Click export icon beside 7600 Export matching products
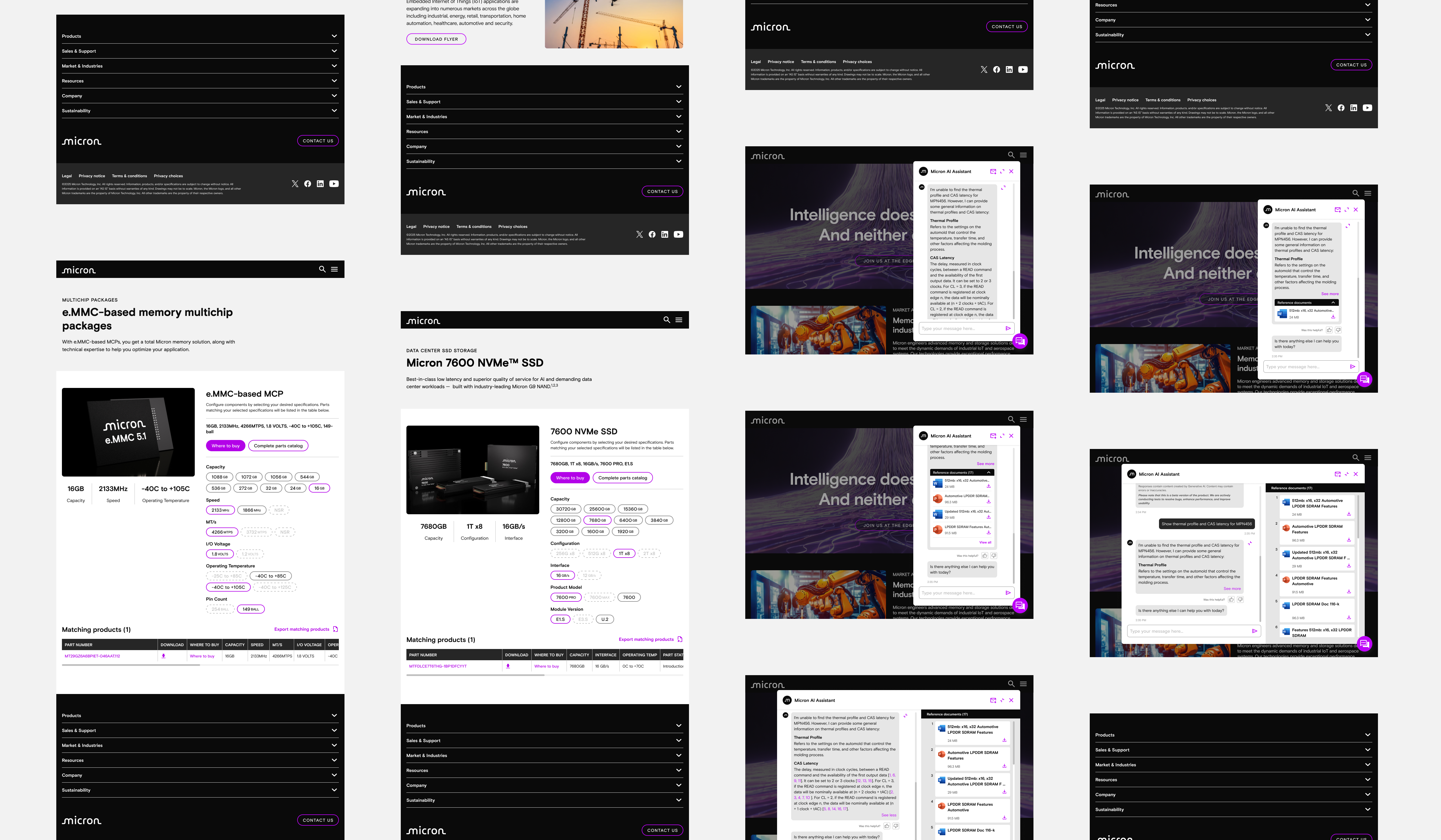The height and width of the screenshot is (840, 1441). [x=680, y=639]
